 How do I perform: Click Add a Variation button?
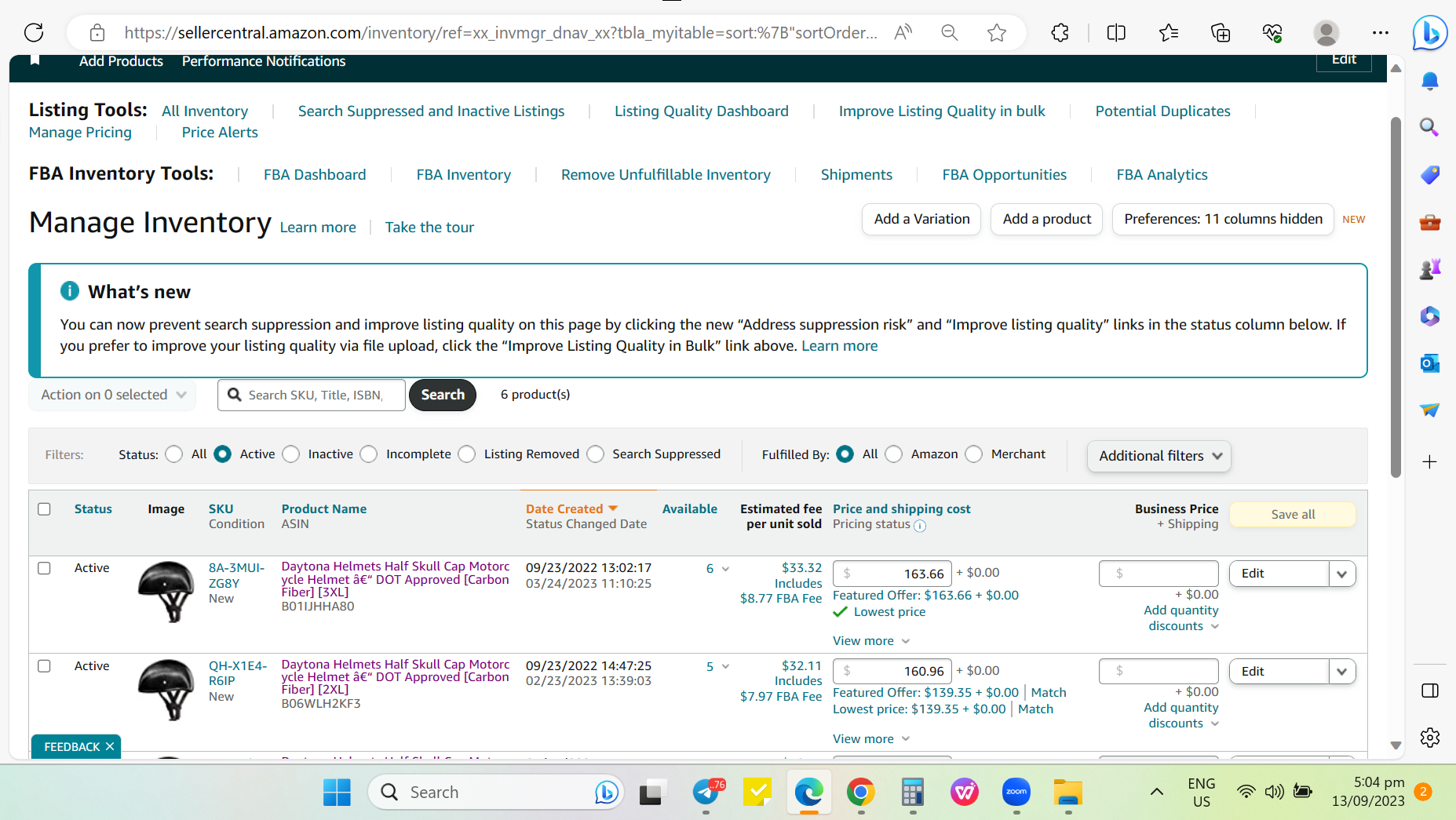[921, 219]
